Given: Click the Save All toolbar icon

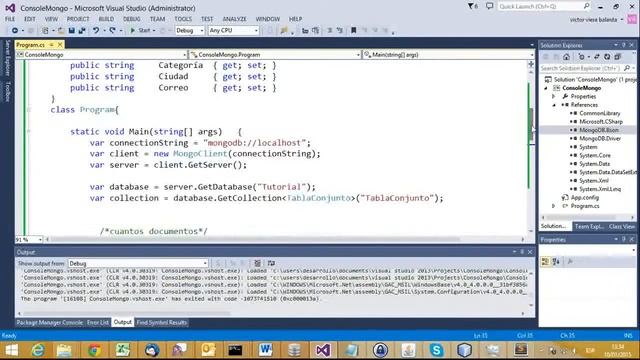Looking at the screenshot, I should coord(82,31).
